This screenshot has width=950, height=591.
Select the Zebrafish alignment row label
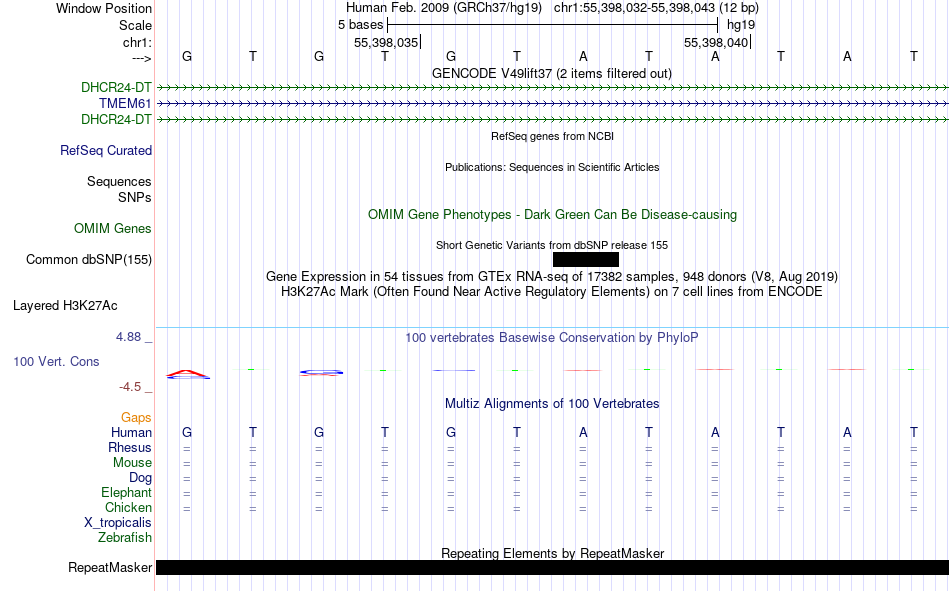click(x=125, y=537)
